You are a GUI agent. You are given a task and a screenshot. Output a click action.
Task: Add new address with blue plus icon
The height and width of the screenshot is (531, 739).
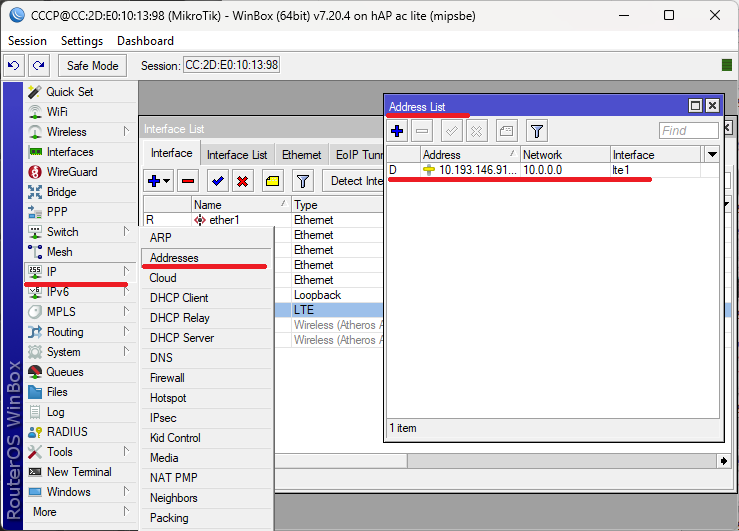point(397,131)
